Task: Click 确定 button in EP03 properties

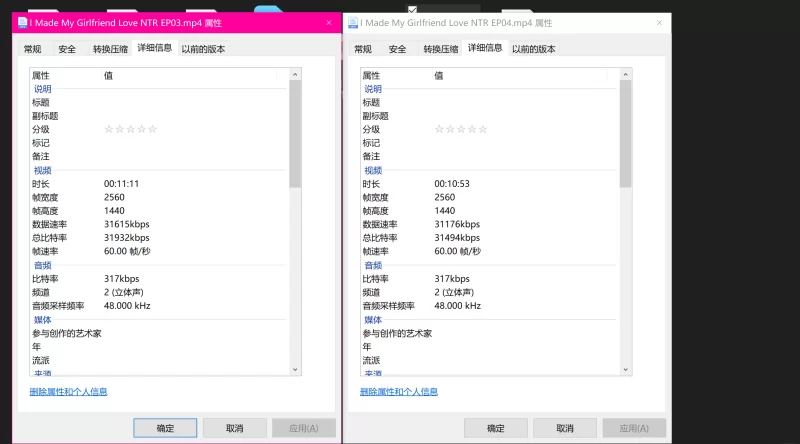Action: (165, 428)
